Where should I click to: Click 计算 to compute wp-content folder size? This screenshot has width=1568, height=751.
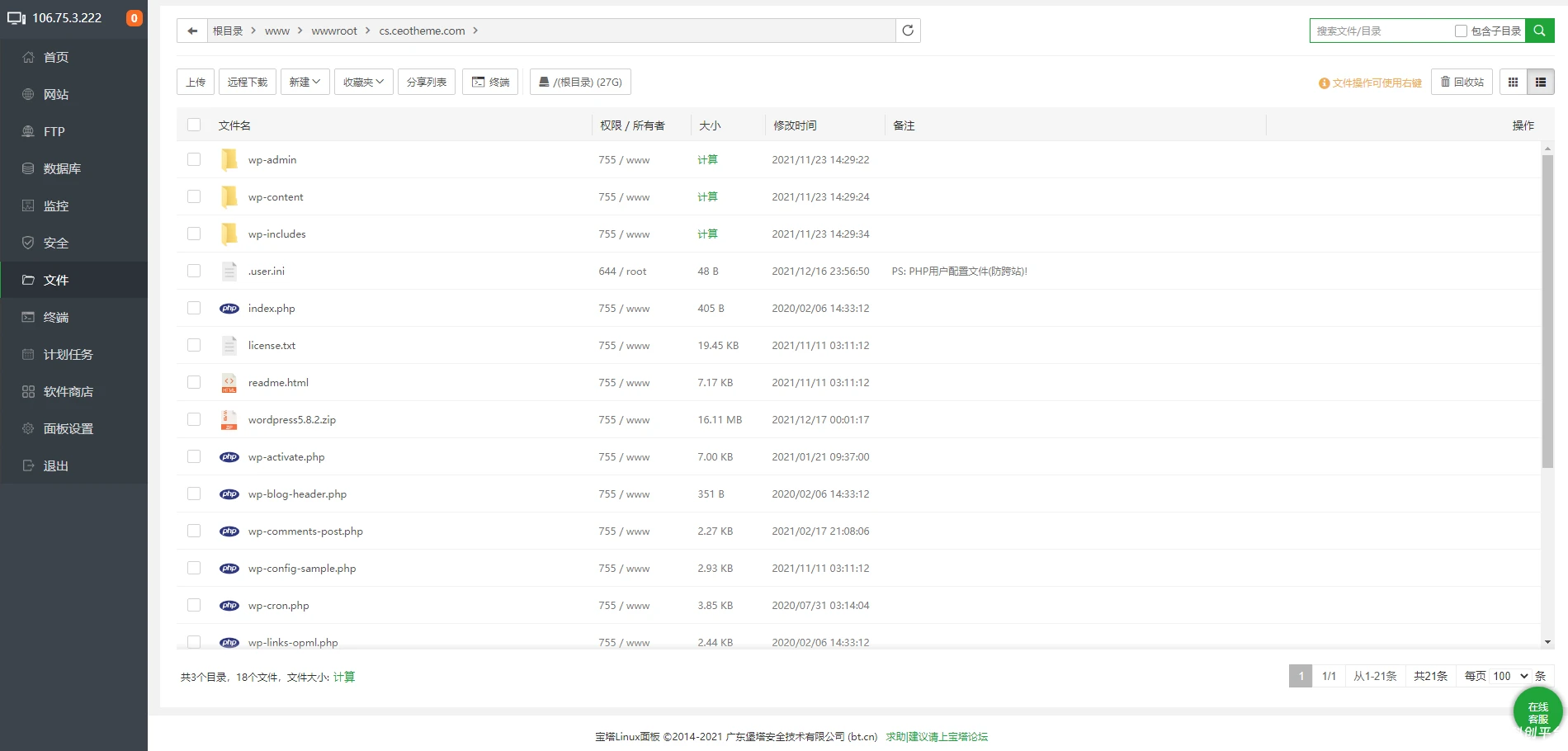click(x=707, y=196)
